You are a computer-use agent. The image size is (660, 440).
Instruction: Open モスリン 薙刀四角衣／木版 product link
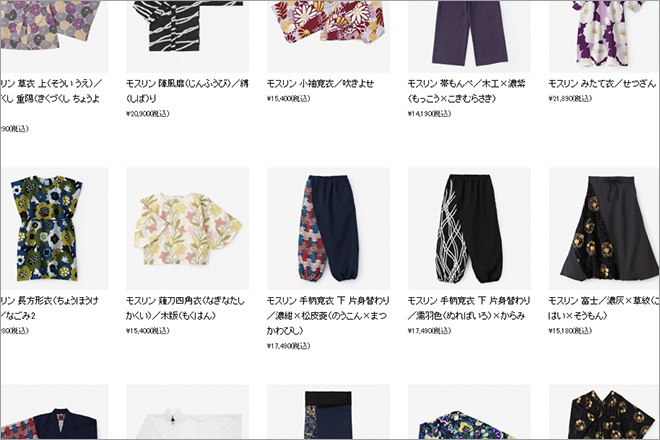click(185, 308)
